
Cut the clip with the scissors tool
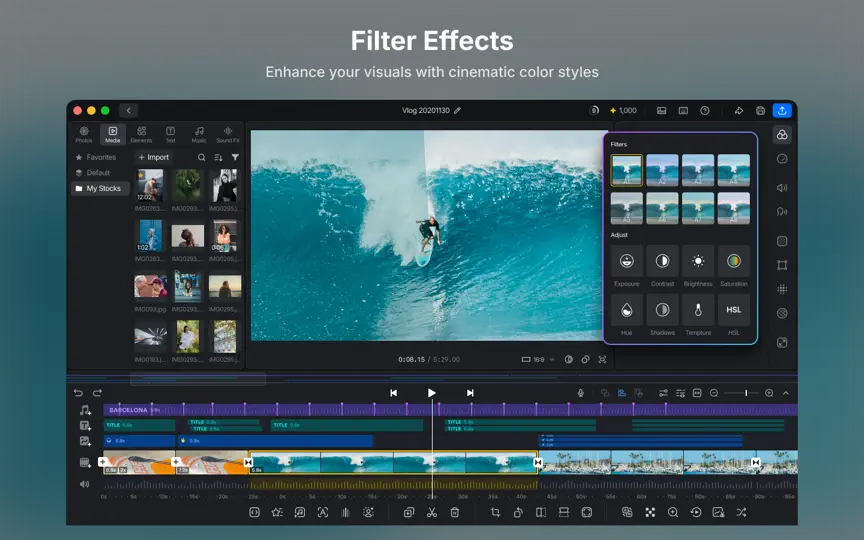[x=431, y=512]
